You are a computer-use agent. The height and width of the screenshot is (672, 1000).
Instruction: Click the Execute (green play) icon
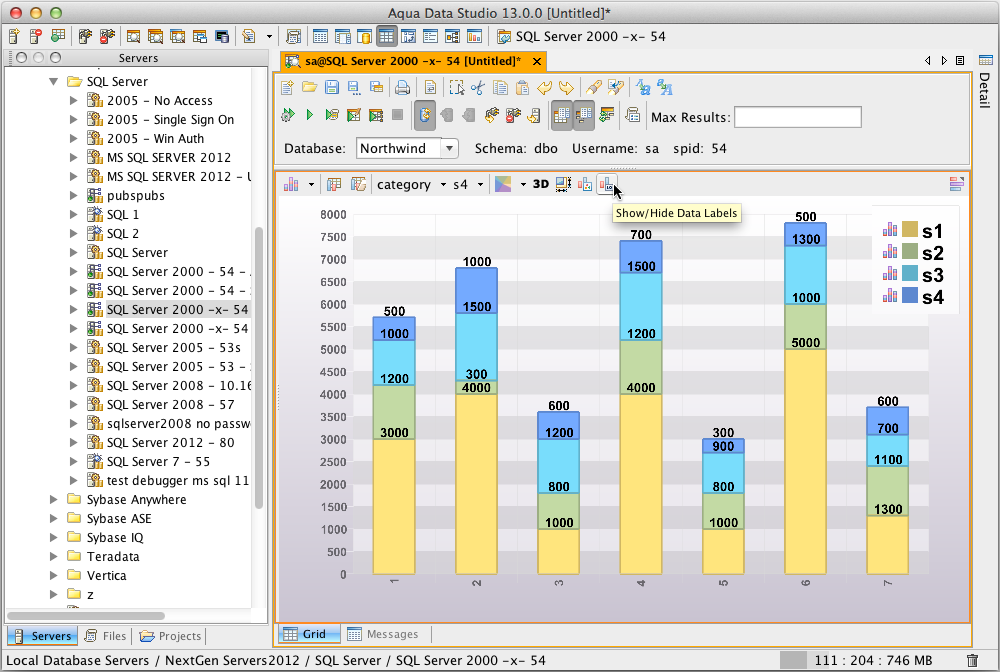click(x=310, y=116)
